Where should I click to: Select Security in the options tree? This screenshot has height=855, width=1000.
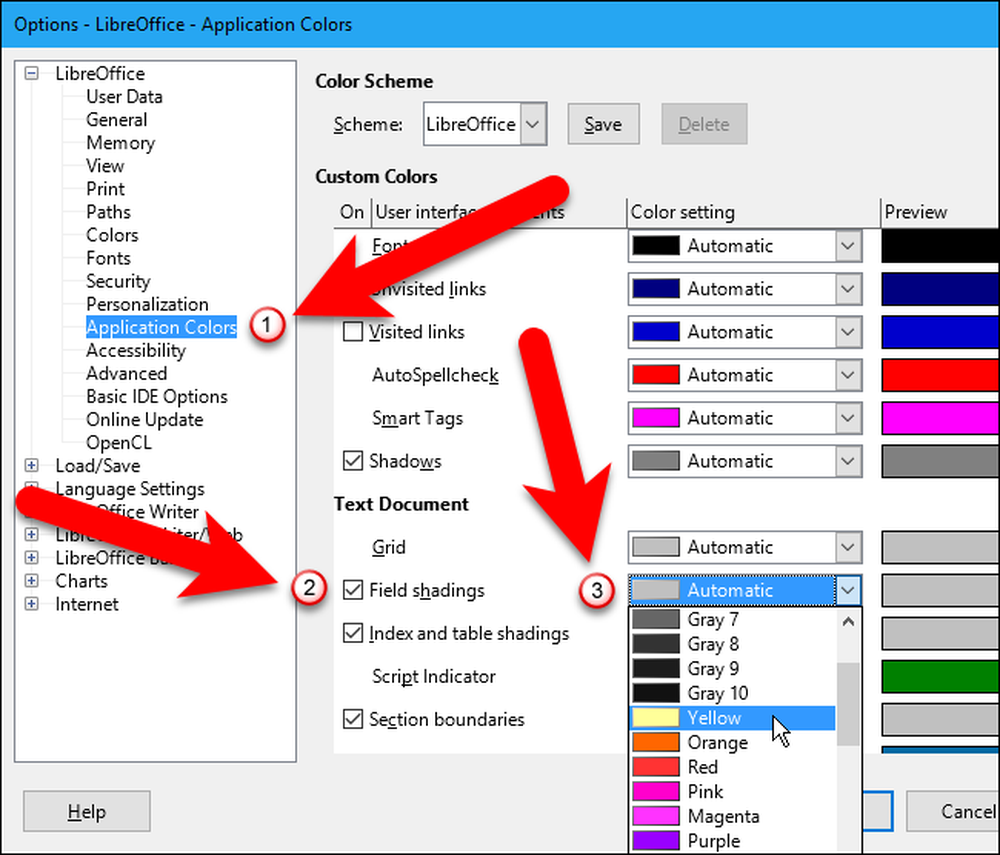119,281
